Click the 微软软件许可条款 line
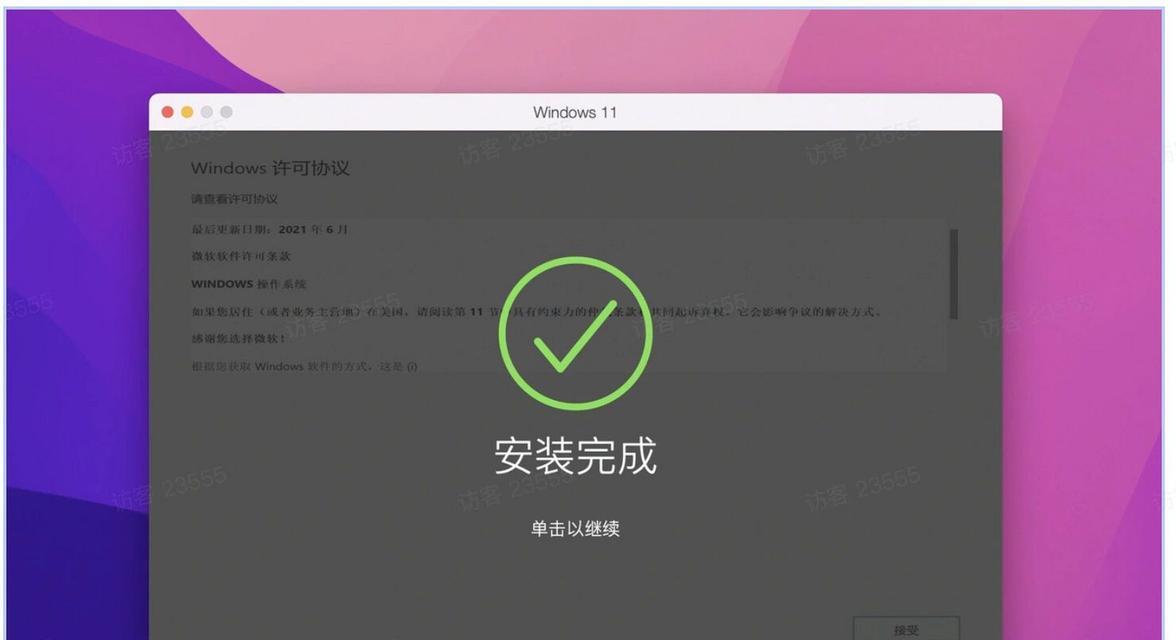Viewport: 1176px width, 640px height. [x=241, y=257]
